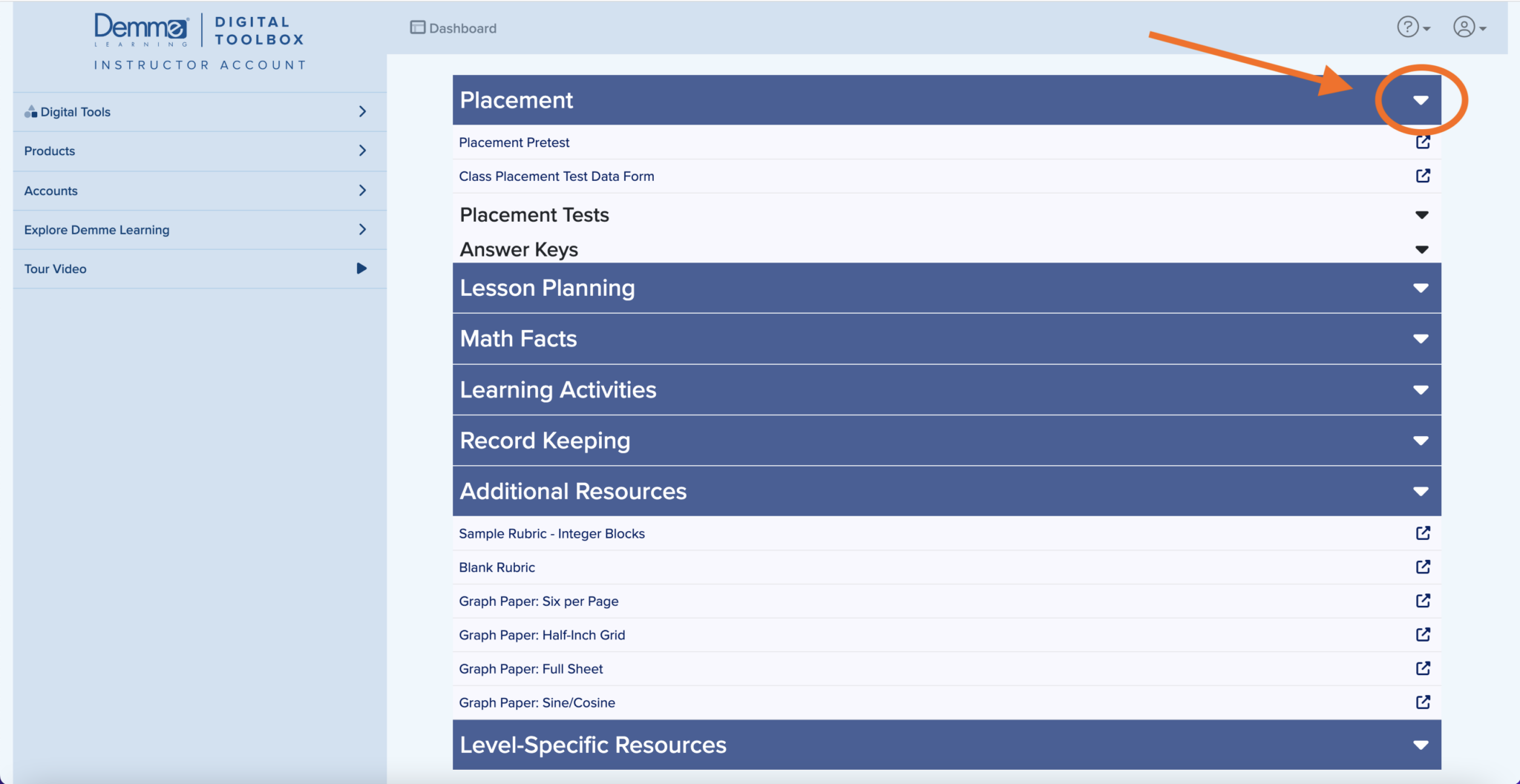Screen dimensions: 1520x784
Task: Open Graph Paper: Six per Page external link
Action: (x=1424, y=601)
